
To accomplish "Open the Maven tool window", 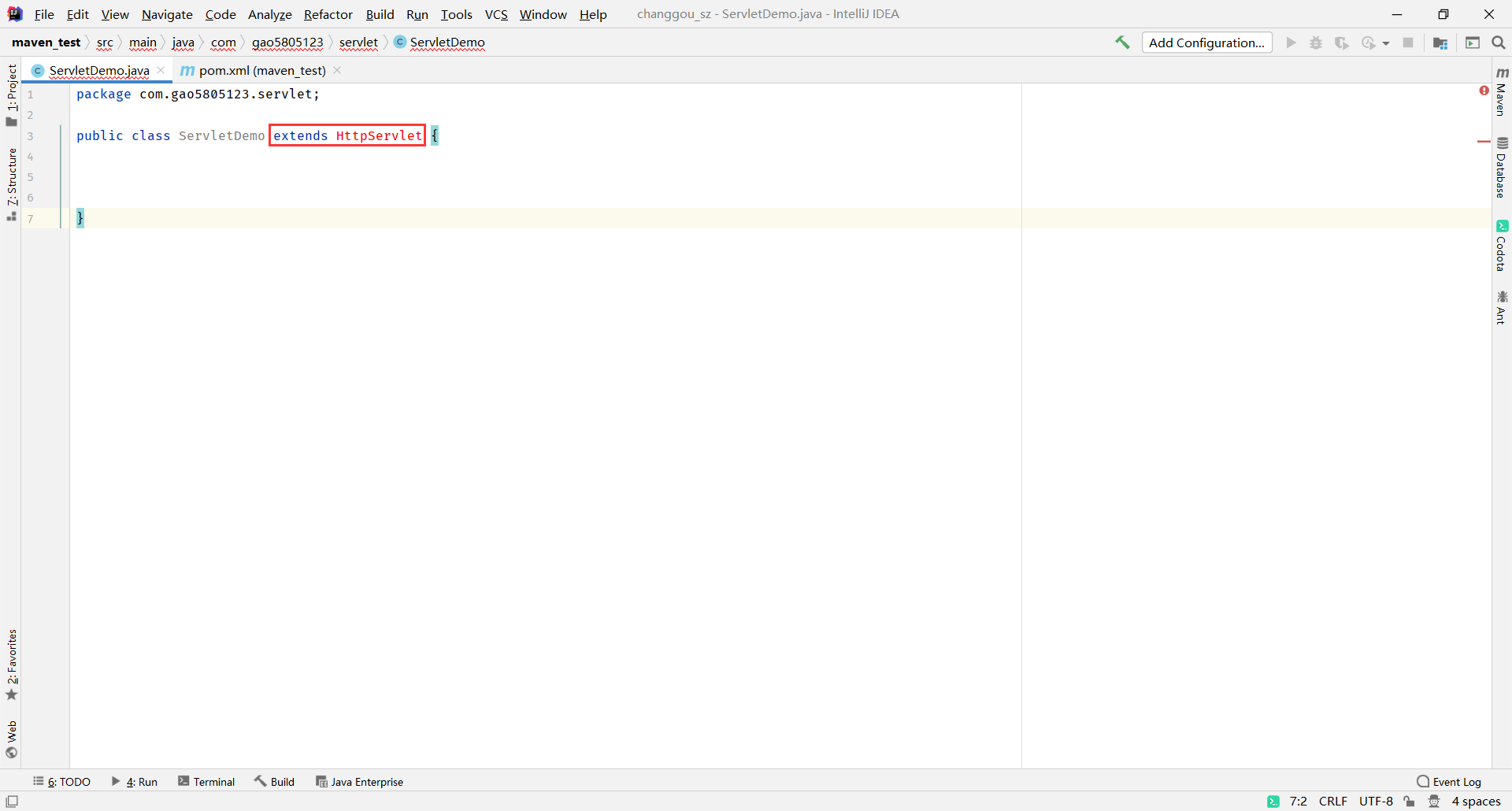I will point(1503,94).
